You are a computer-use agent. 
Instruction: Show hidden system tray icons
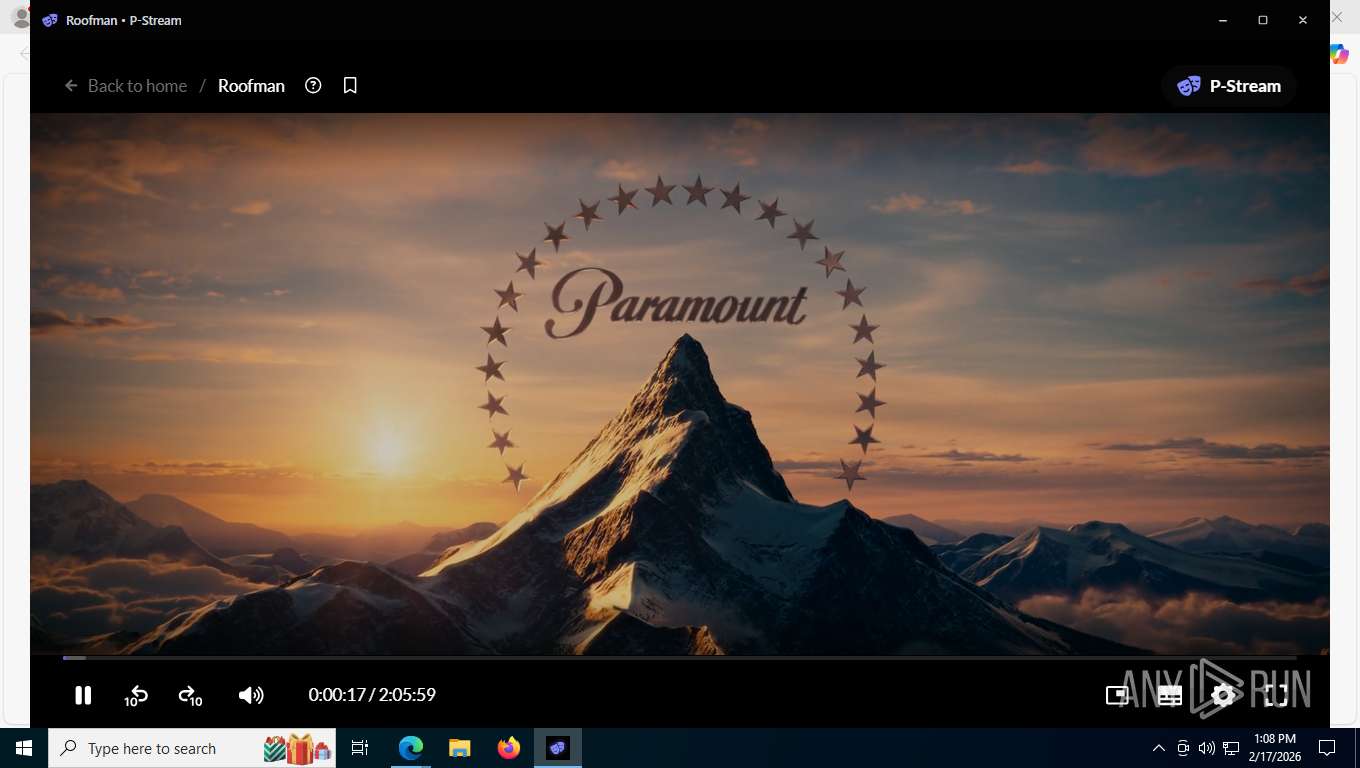[x=1159, y=748]
